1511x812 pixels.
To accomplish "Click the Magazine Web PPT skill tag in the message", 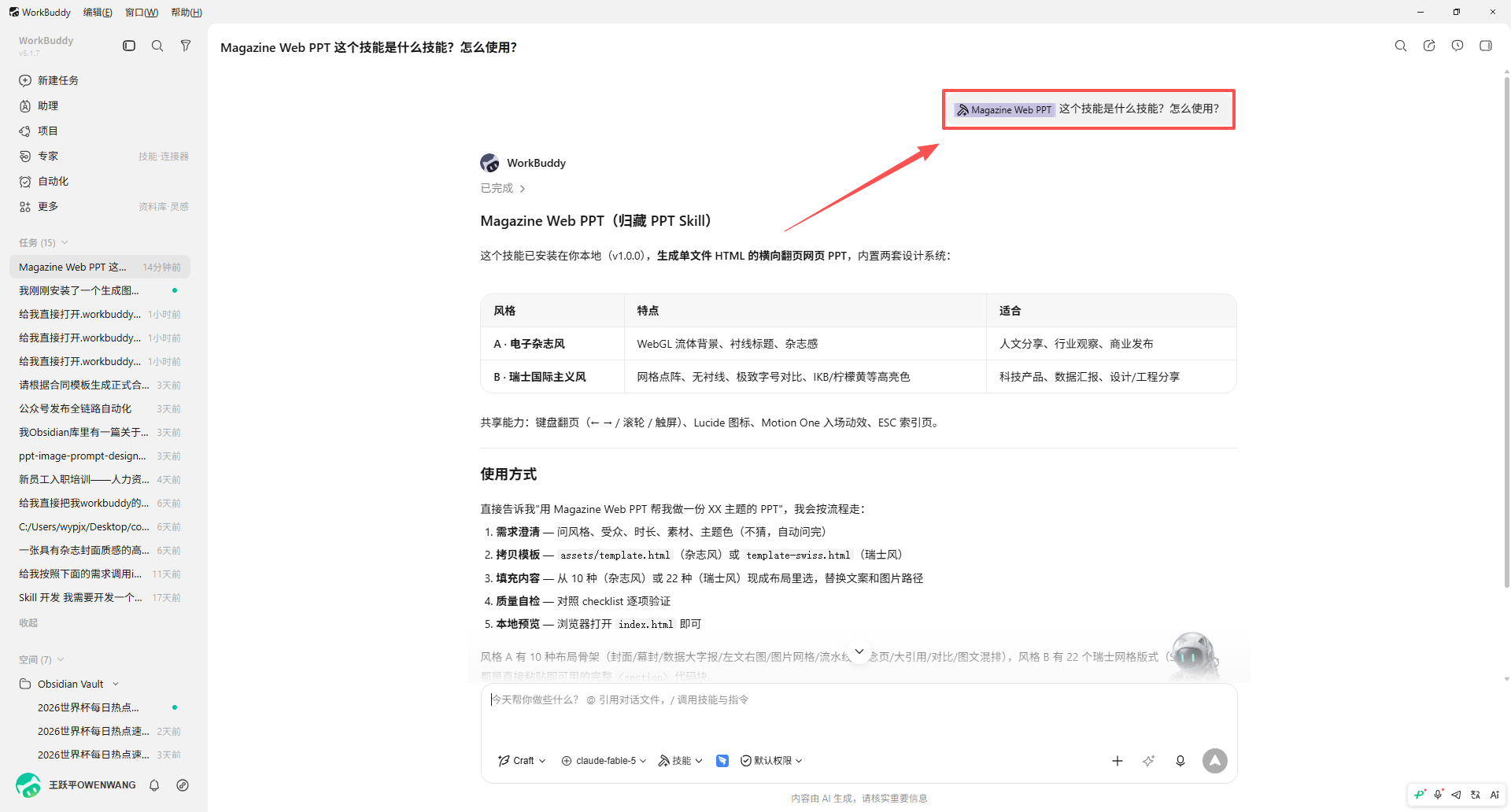I will (1004, 109).
